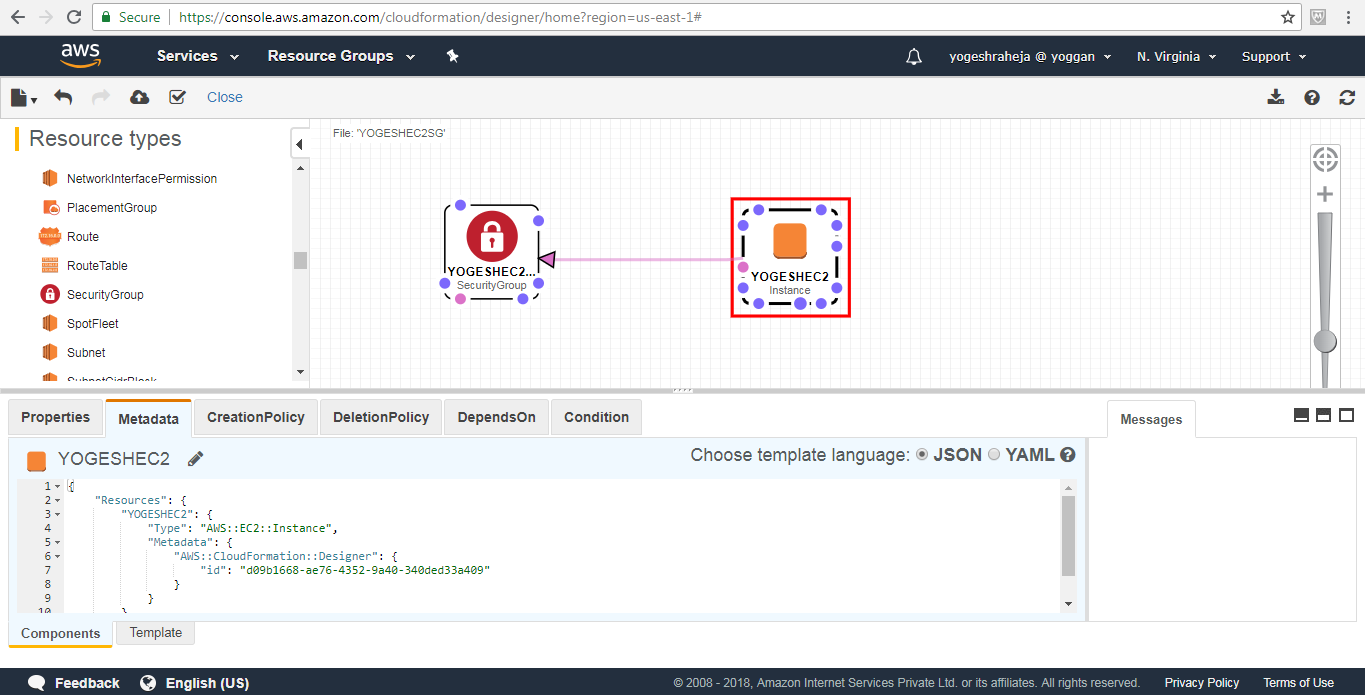Change language English (US) in footer

coord(194,683)
